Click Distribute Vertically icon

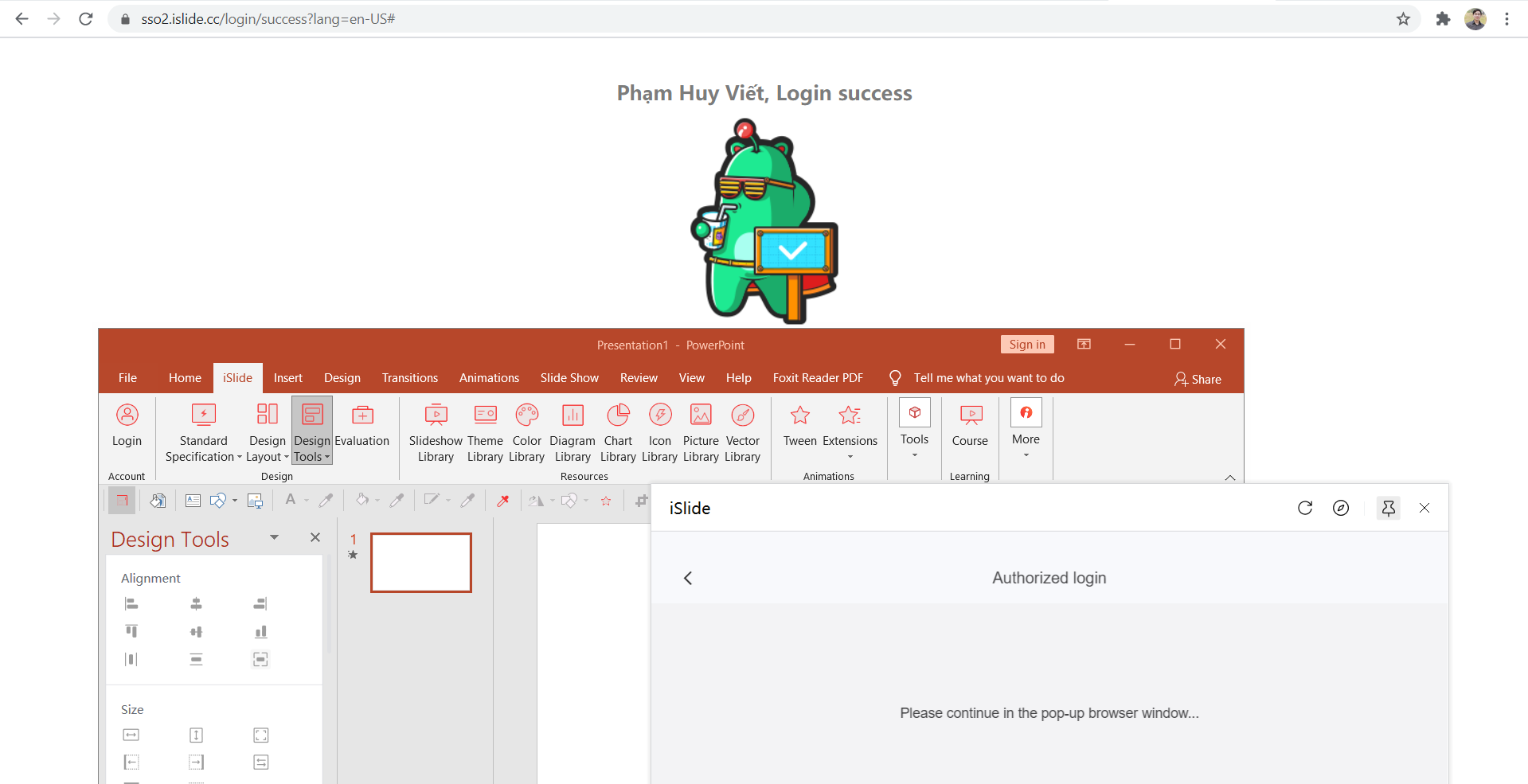[196, 659]
